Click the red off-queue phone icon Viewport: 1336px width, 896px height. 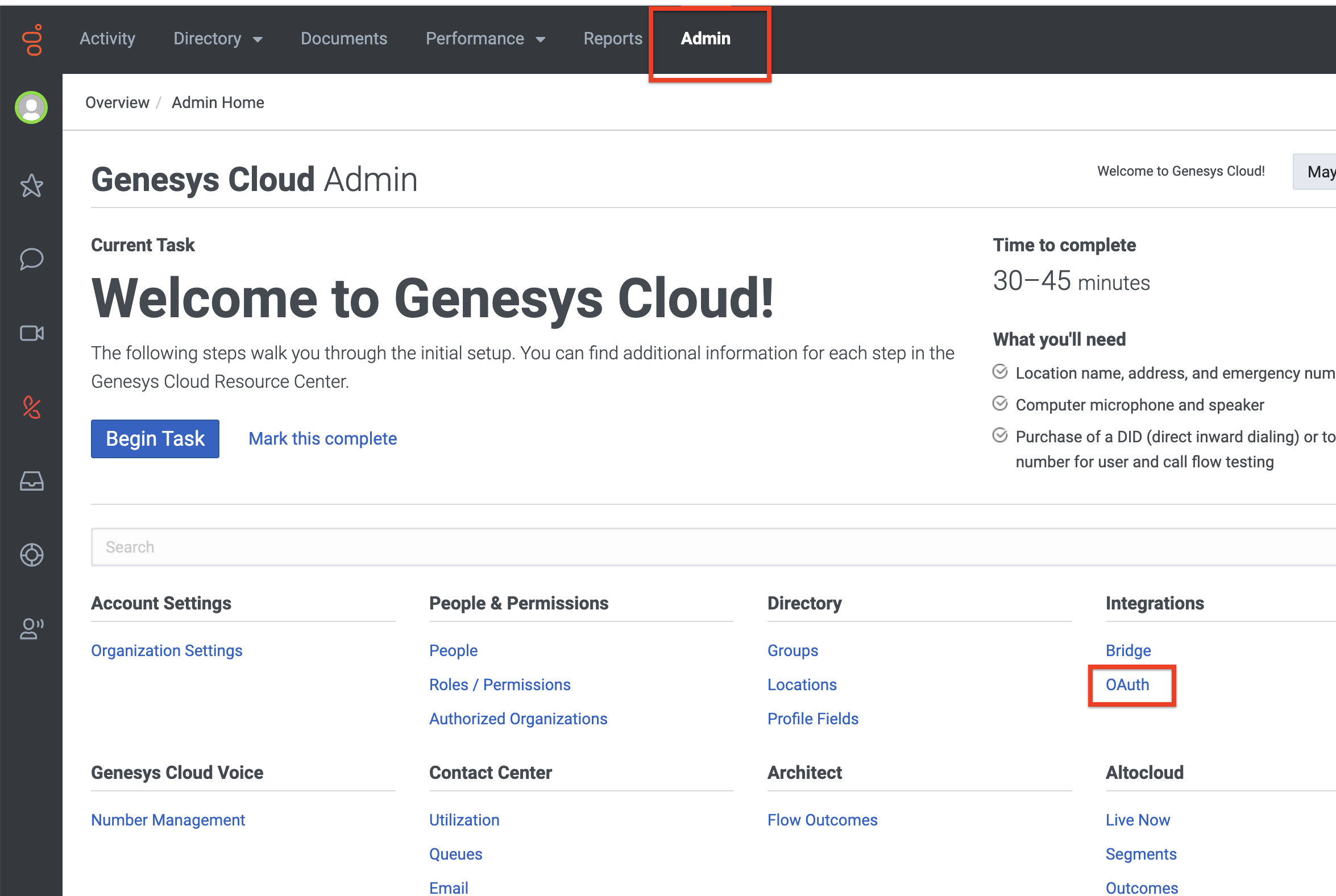pyautogui.click(x=31, y=407)
